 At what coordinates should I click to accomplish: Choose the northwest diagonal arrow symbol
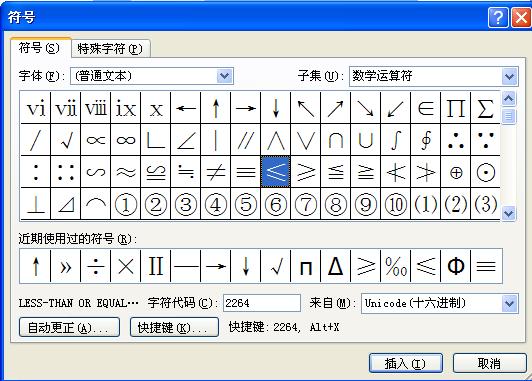(x=306, y=108)
